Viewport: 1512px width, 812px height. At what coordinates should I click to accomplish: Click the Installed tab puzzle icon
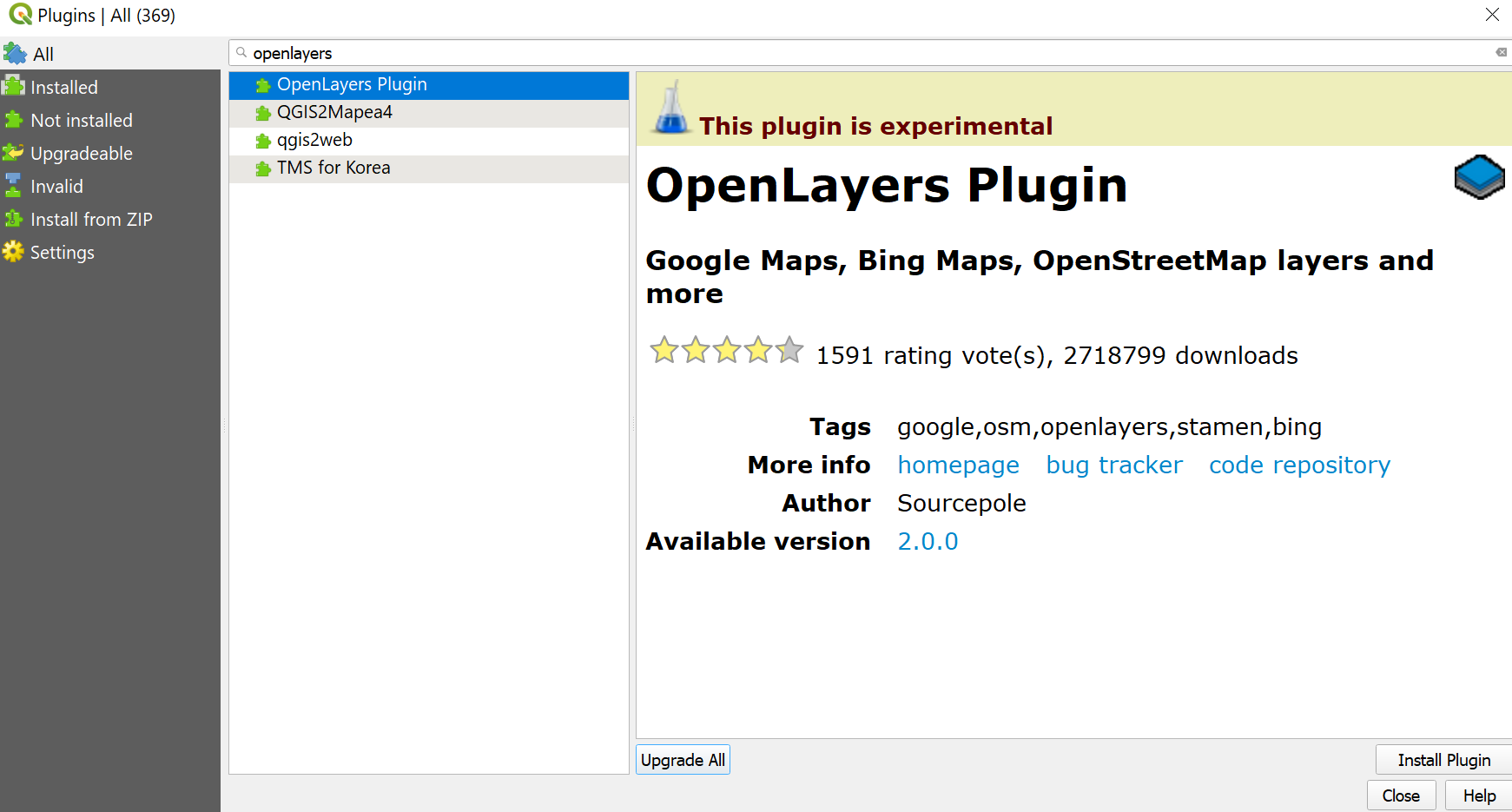pyautogui.click(x=13, y=86)
